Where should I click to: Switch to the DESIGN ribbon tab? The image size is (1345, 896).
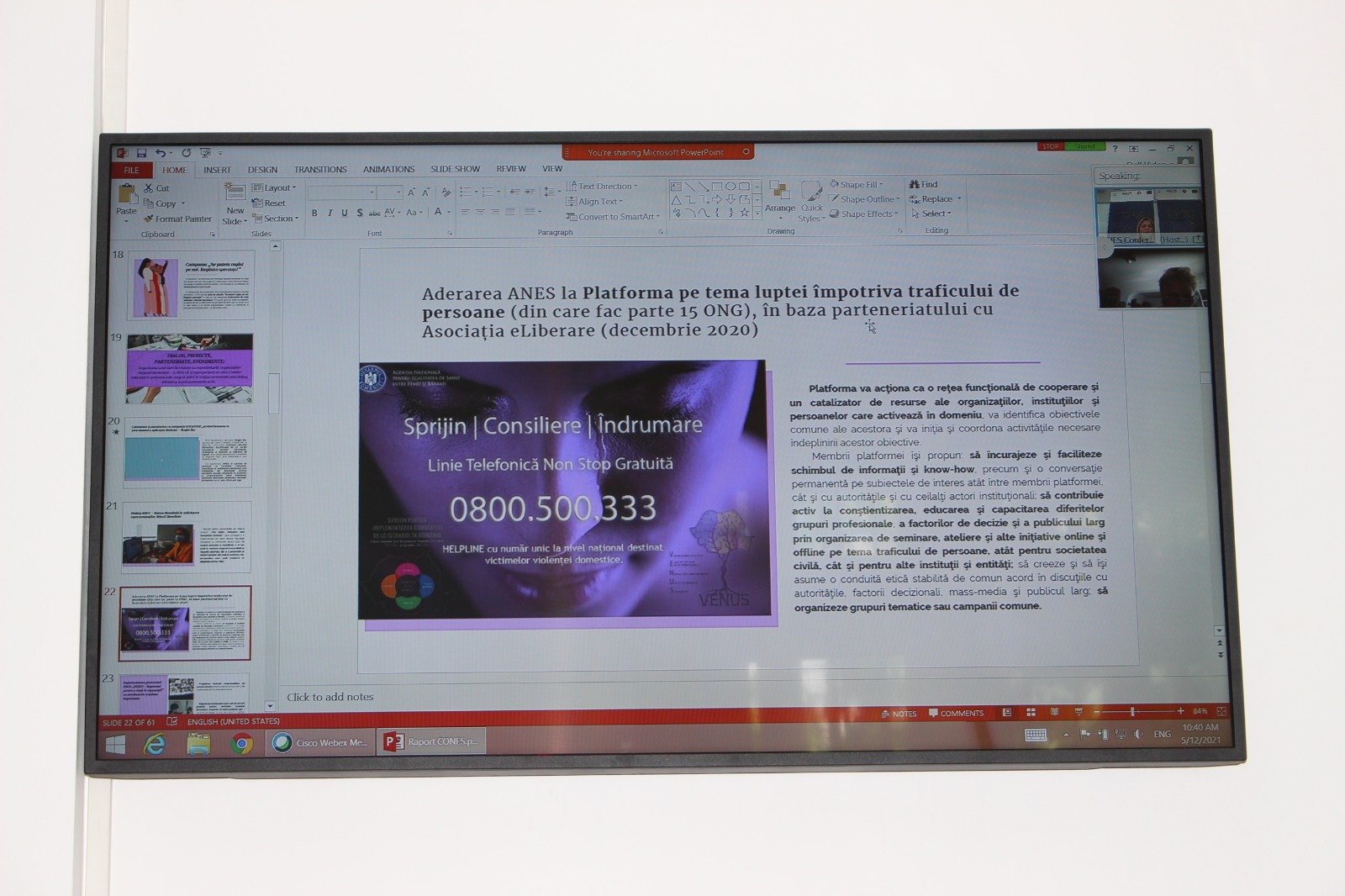click(262, 170)
